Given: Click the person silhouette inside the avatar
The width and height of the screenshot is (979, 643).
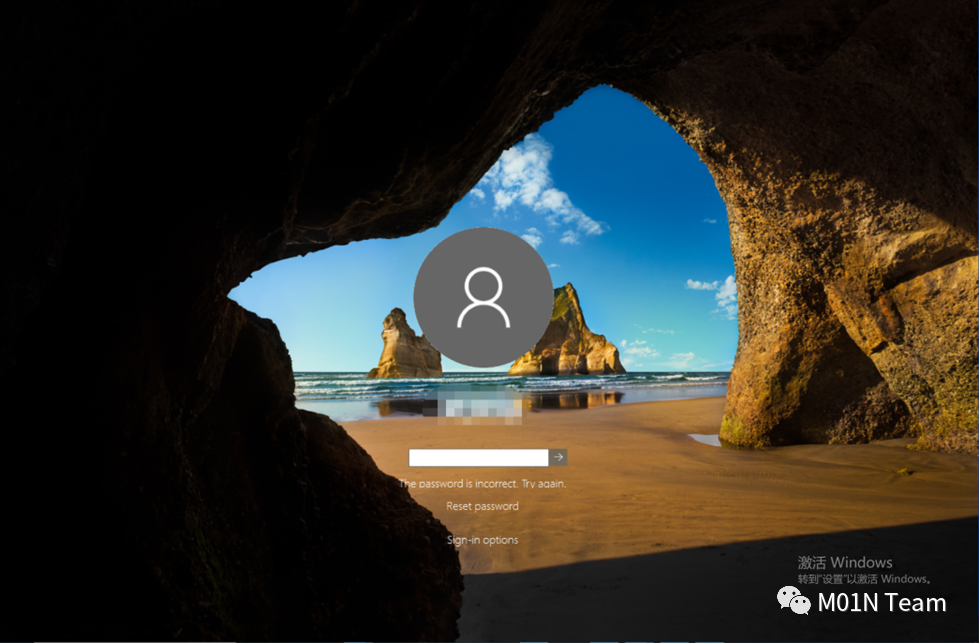Looking at the screenshot, I should tap(483, 297).
